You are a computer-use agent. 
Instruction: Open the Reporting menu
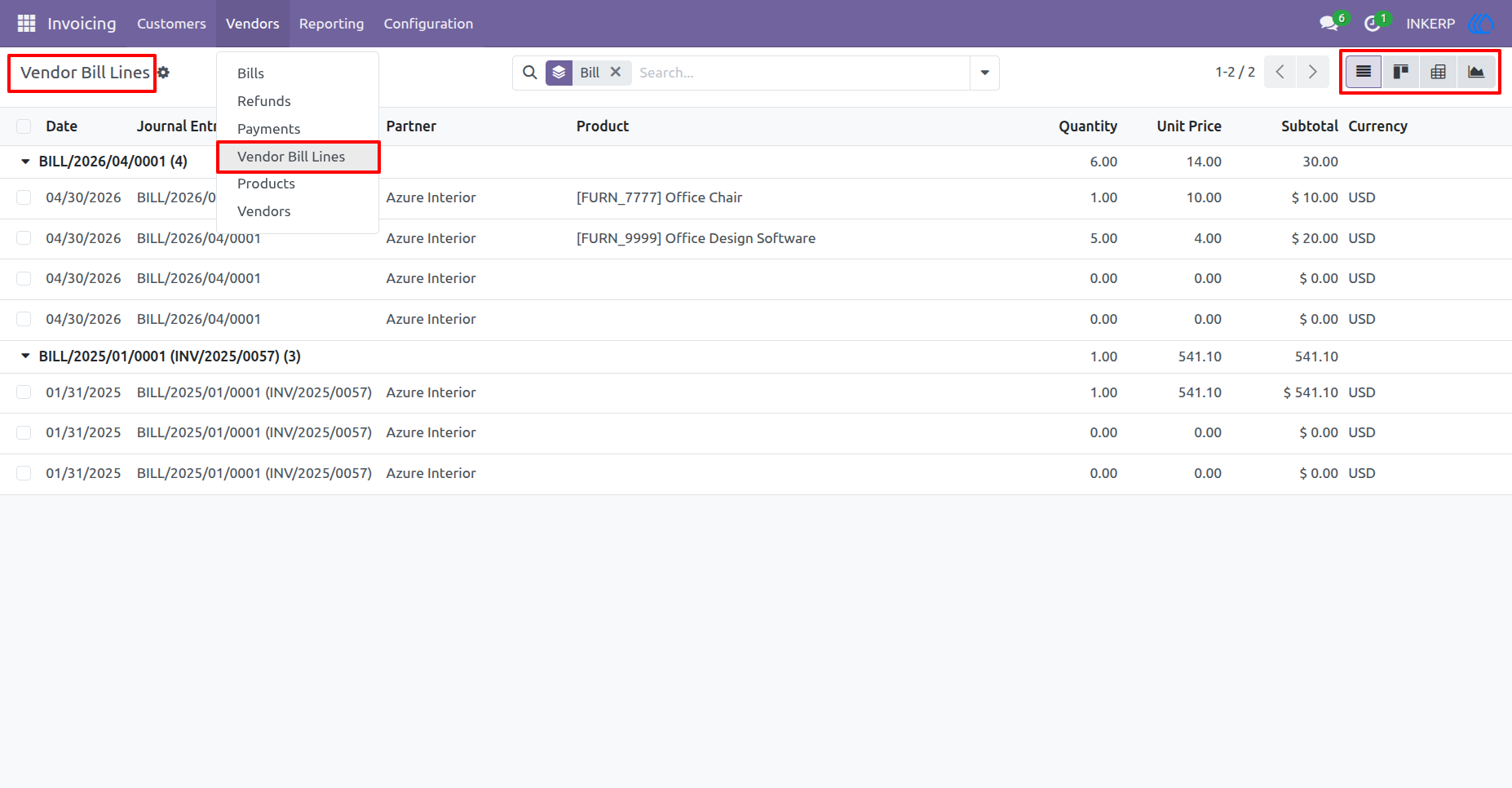[x=331, y=24]
